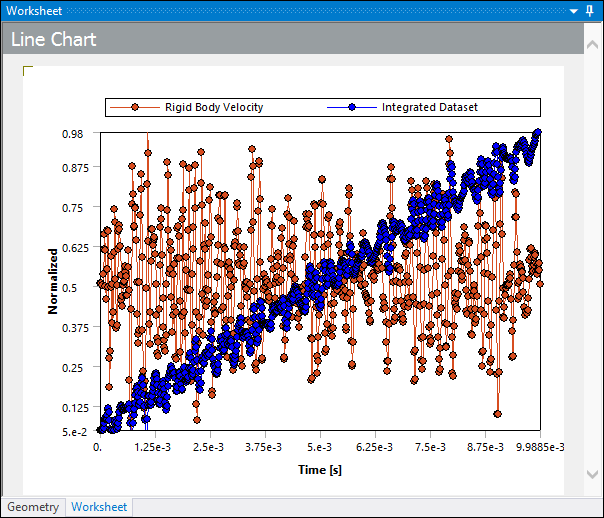The height and width of the screenshot is (518, 604).
Task: Switch to the Geometry tab
Action: [33, 507]
